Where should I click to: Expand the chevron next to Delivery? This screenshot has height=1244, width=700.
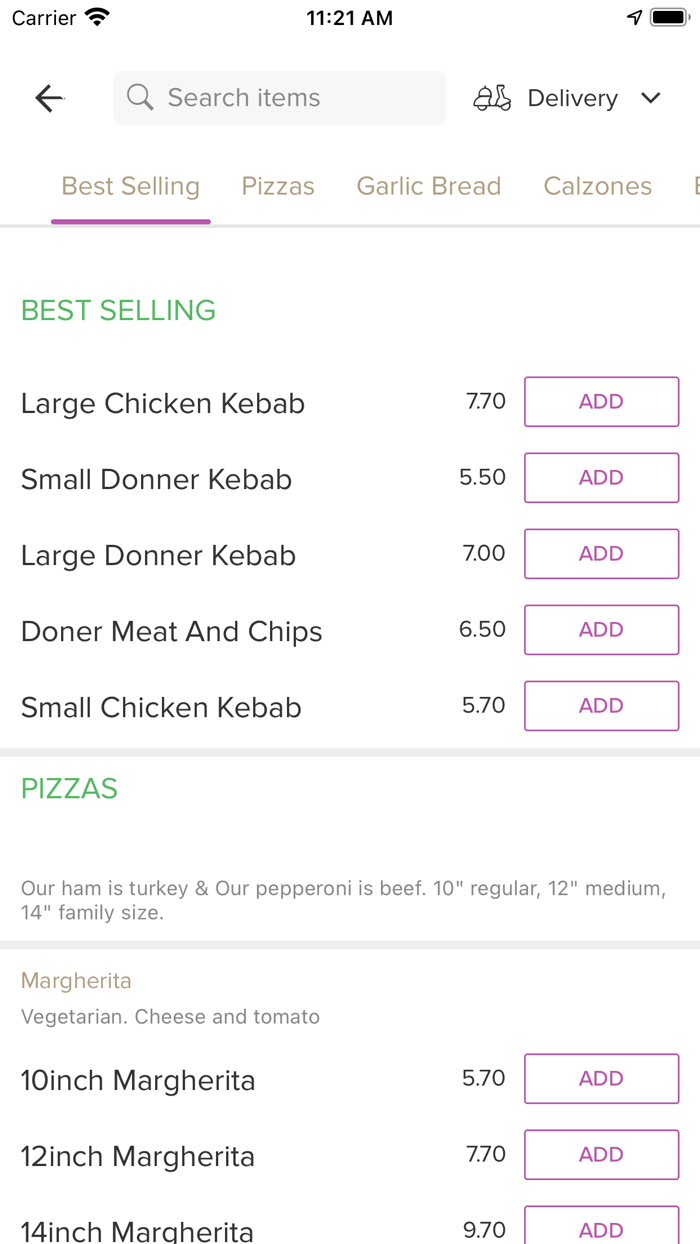point(650,98)
